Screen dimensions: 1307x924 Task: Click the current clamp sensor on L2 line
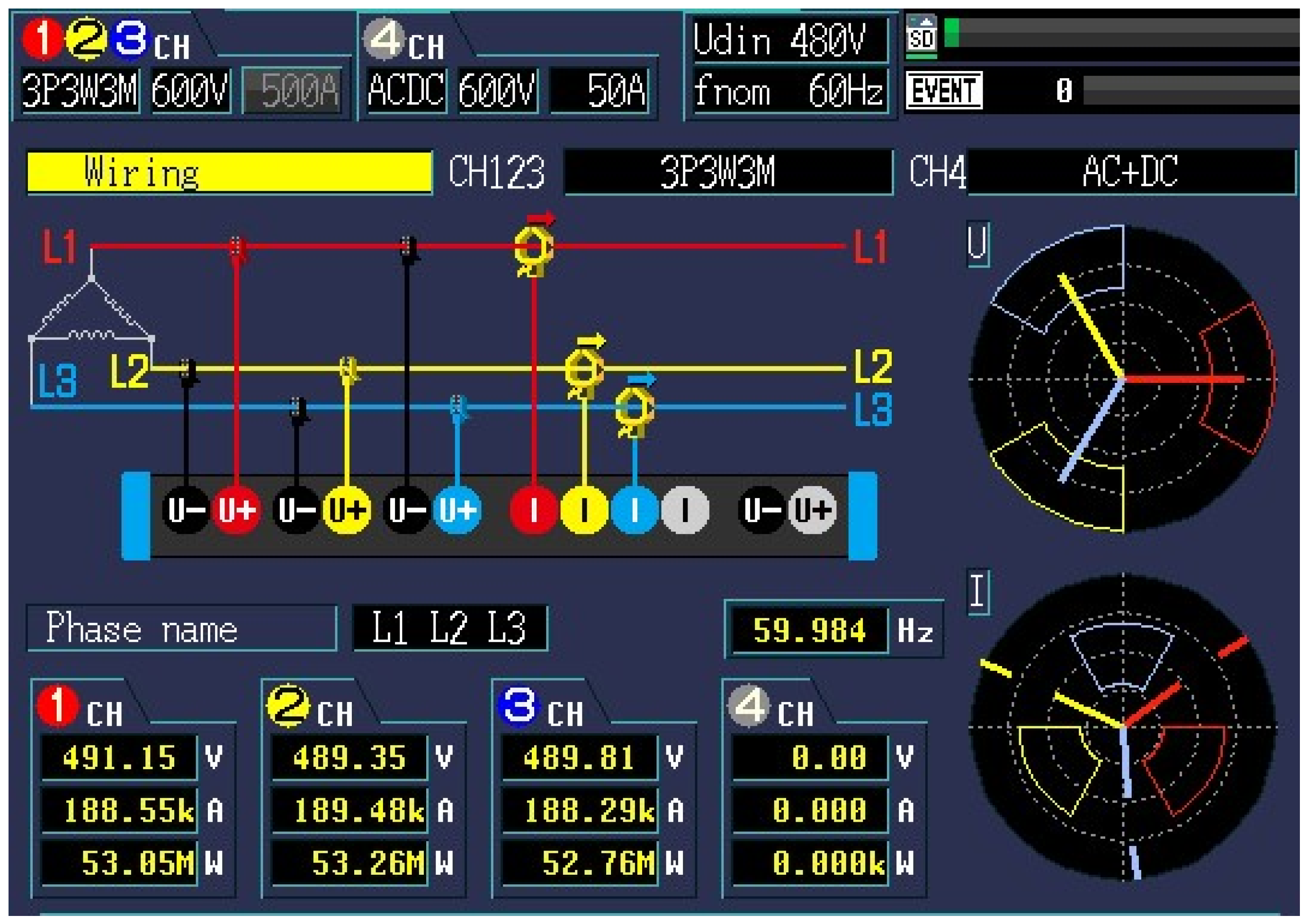pos(583,370)
